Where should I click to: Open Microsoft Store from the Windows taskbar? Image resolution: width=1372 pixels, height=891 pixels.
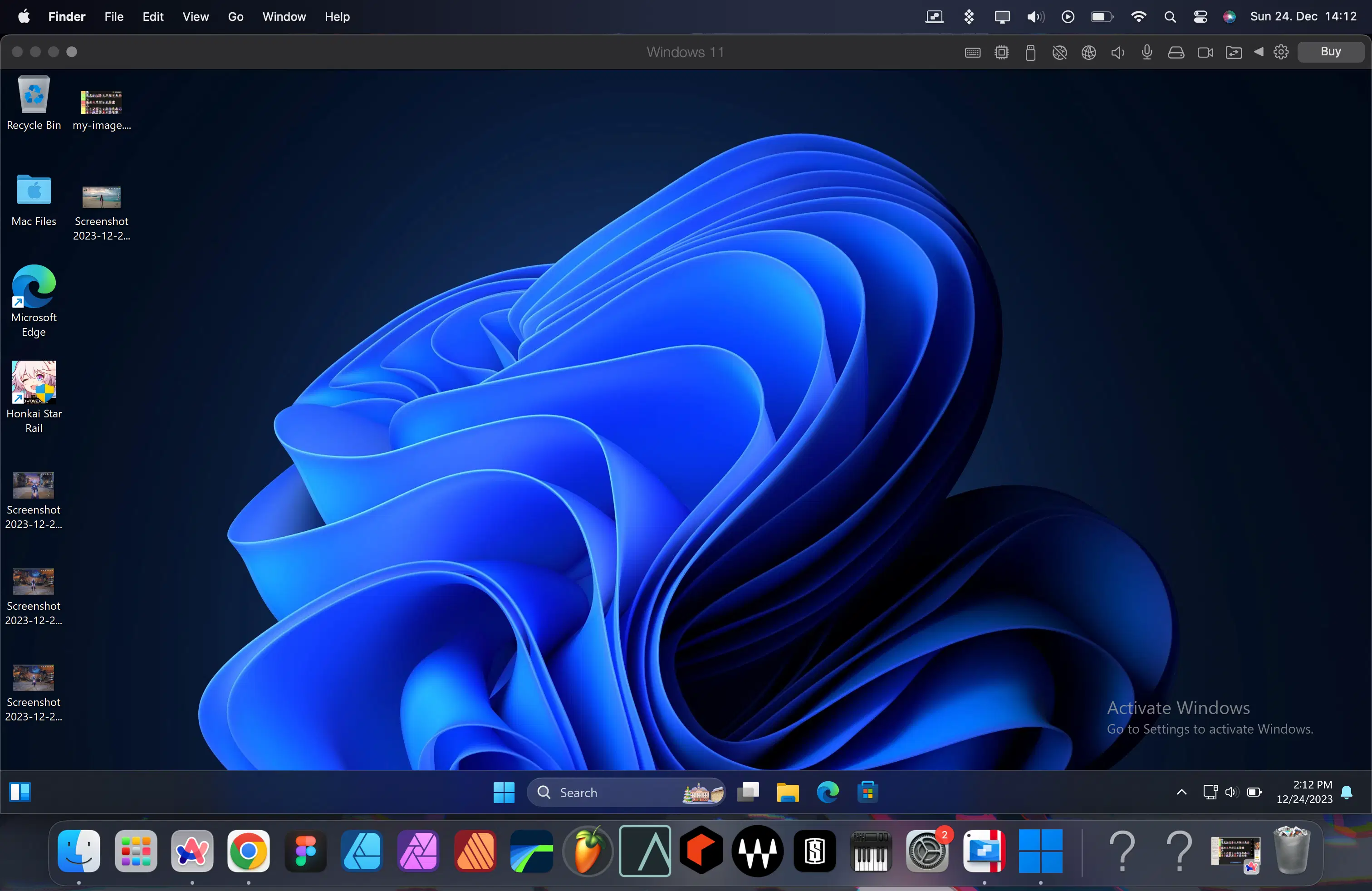[867, 793]
